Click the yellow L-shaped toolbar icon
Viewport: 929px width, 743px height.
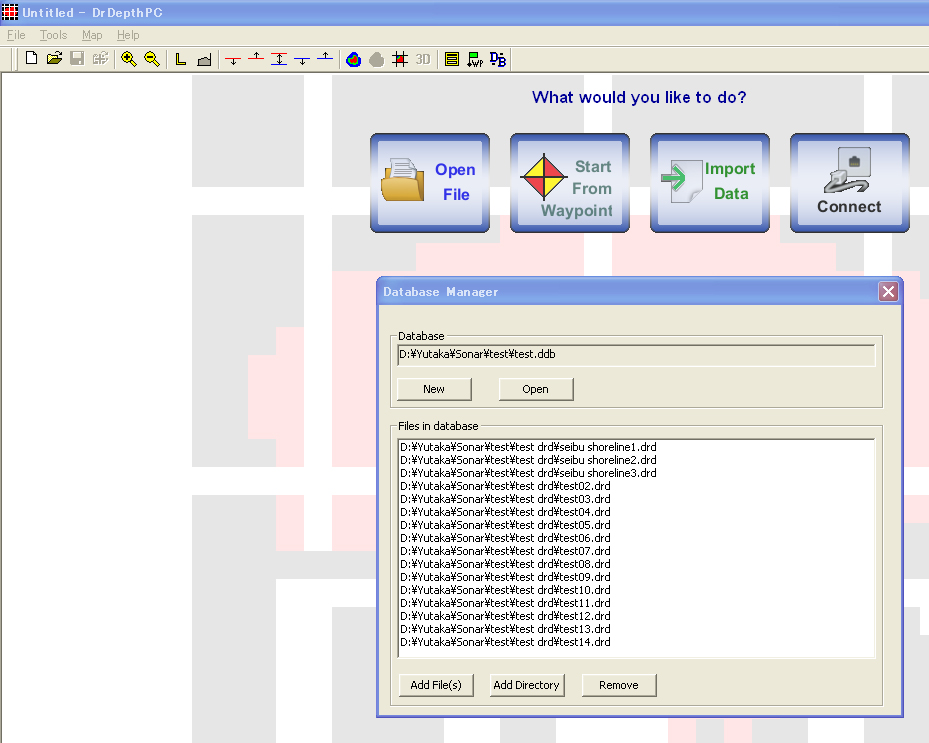coord(181,59)
